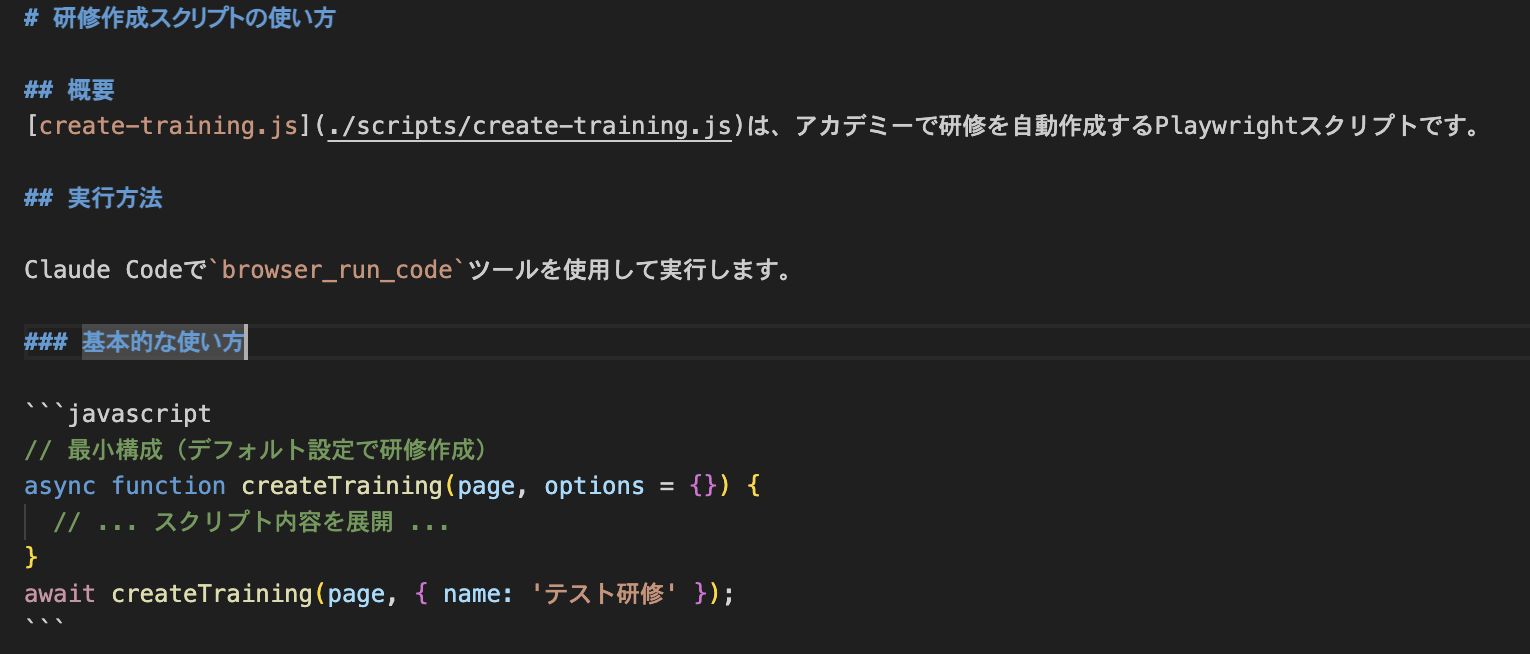Click the ```javascript code fence opener
Image resolution: width=1530 pixels, height=654 pixels.
[x=118, y=413]
